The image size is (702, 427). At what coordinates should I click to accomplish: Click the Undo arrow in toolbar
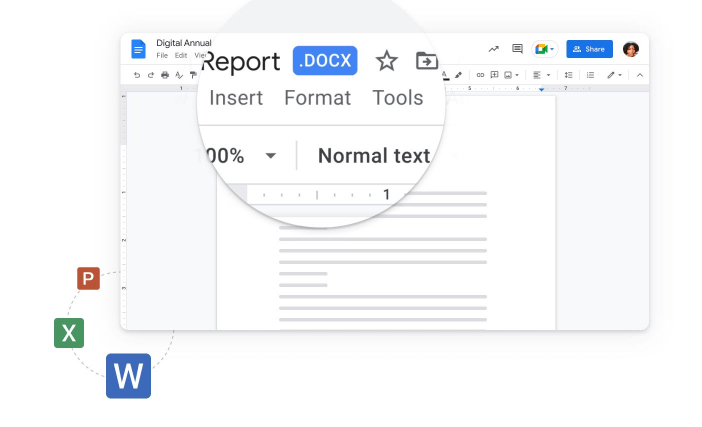click(x=137, y=75)
